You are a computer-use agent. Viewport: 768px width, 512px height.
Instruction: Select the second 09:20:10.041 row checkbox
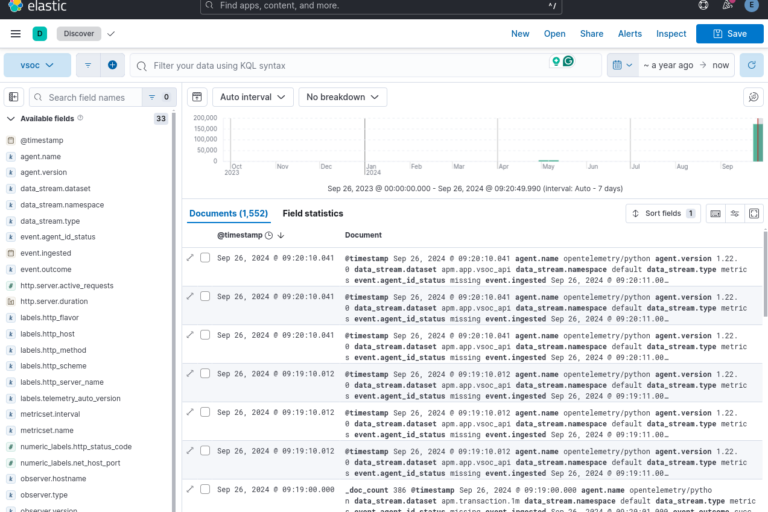[x=205, y=296]
